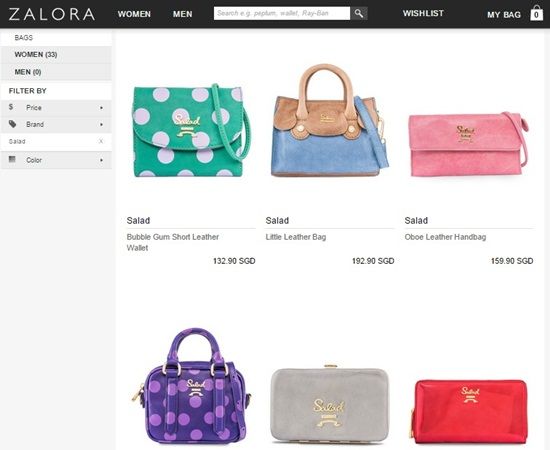Click the search input field
This screenshot has width=550, height=450.
(282, 13)
